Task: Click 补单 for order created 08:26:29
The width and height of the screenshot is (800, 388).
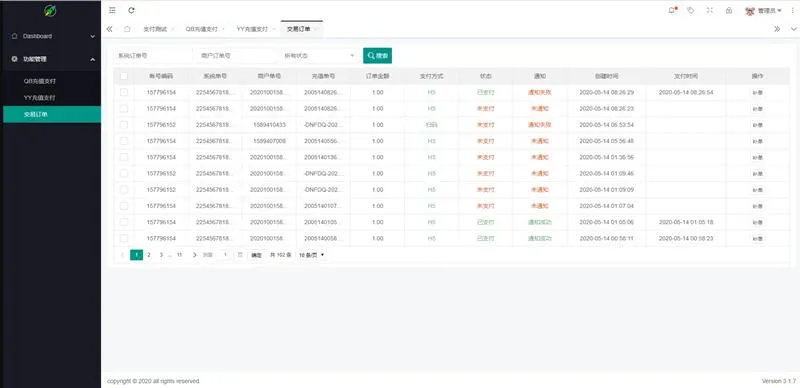Action: (x=758, y=93)
